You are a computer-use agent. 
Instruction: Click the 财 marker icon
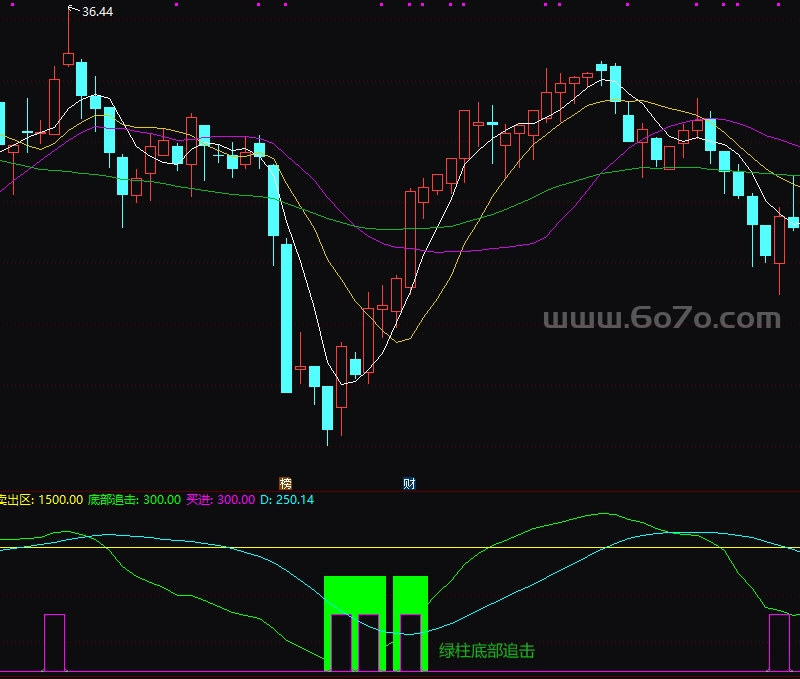(x=409, y=483)
